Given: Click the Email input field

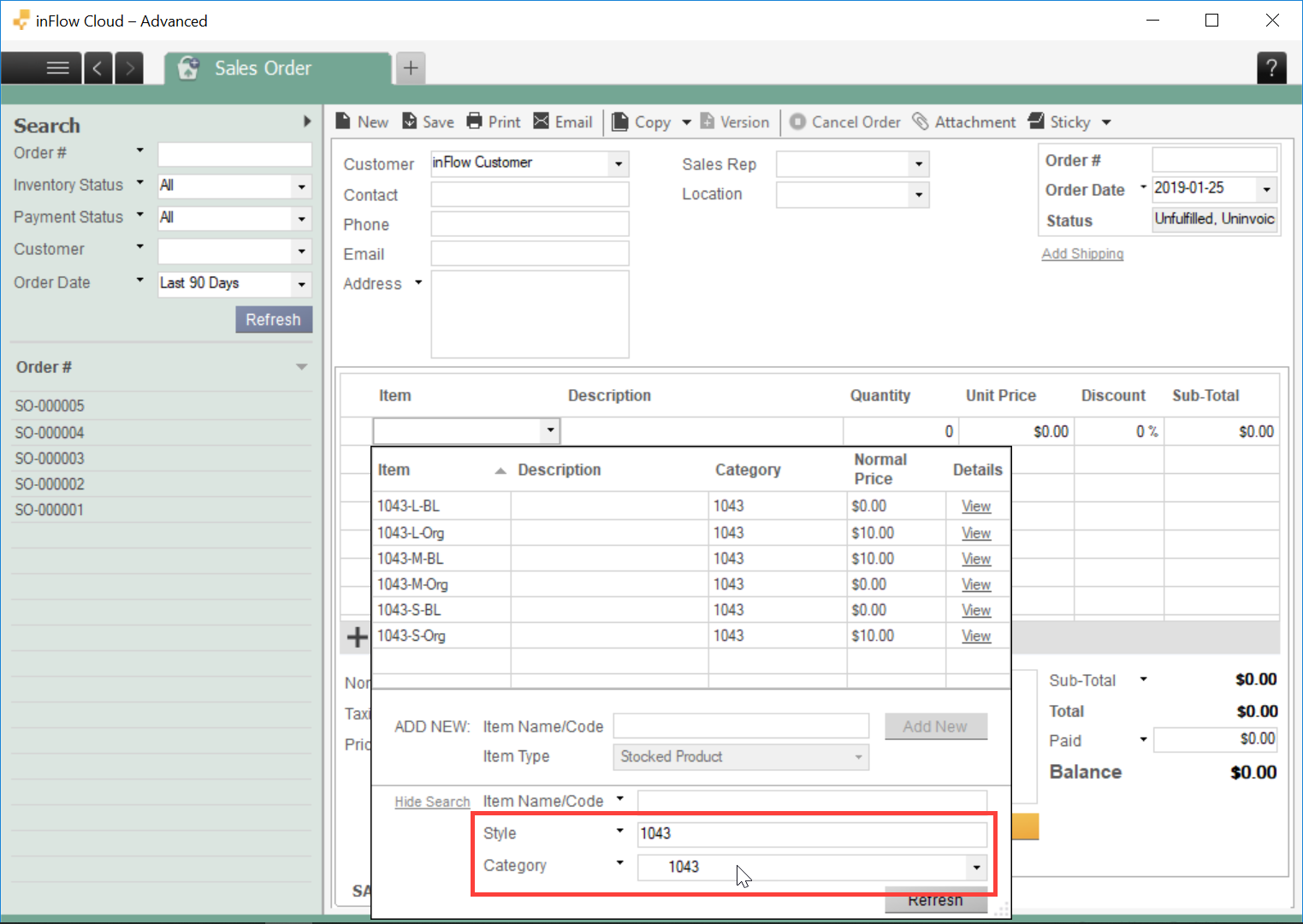Looking at the screenshot, I should (x=530, y=253).
